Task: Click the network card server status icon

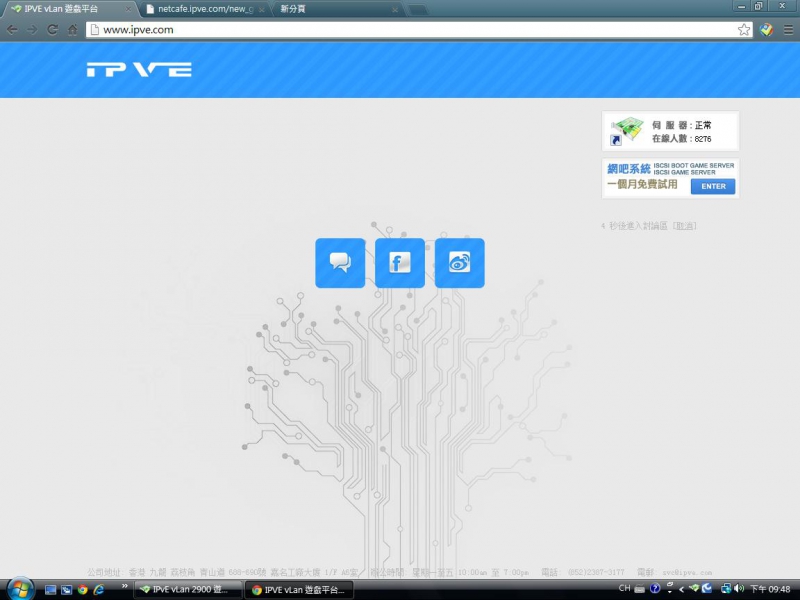Action: [x=627, y=131]
